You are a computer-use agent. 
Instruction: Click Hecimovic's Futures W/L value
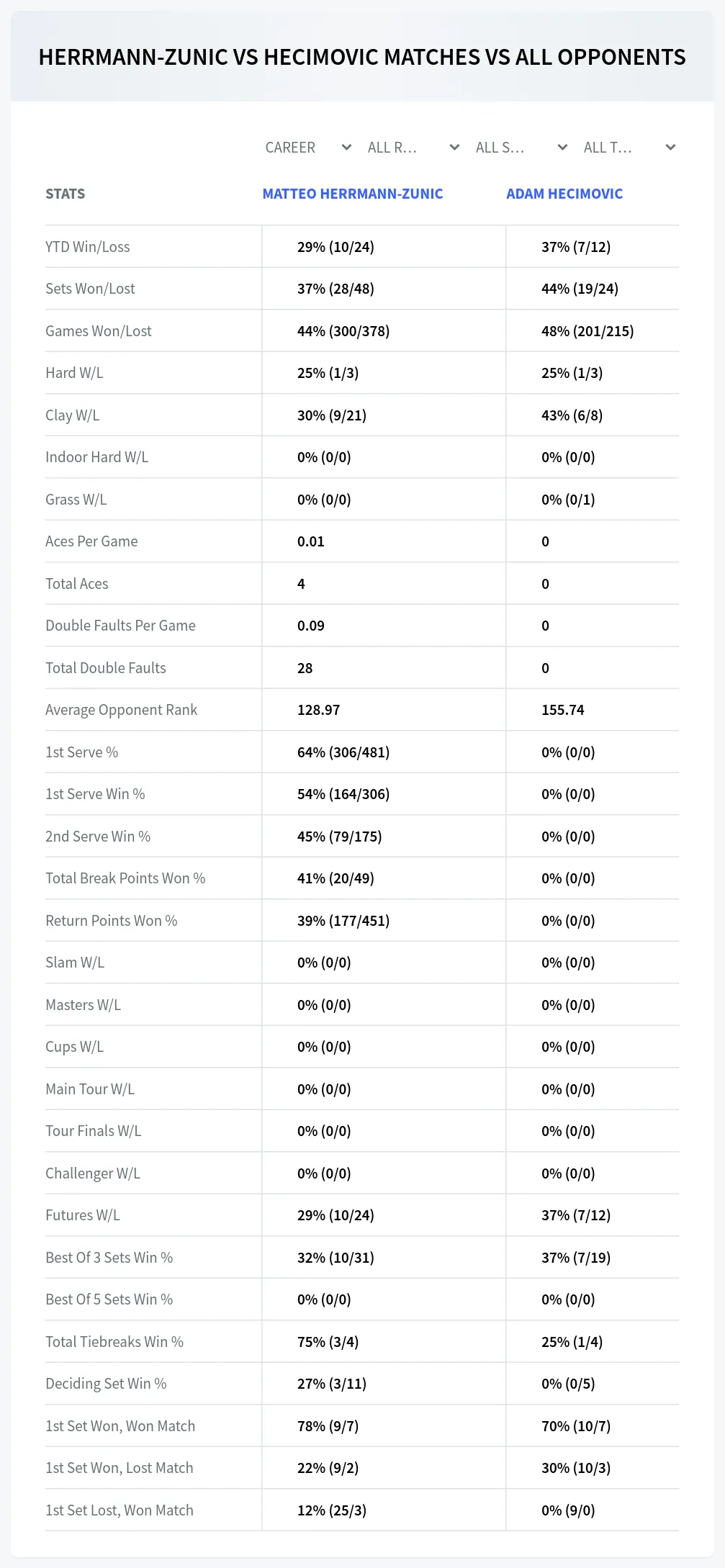coord(576,1215)
